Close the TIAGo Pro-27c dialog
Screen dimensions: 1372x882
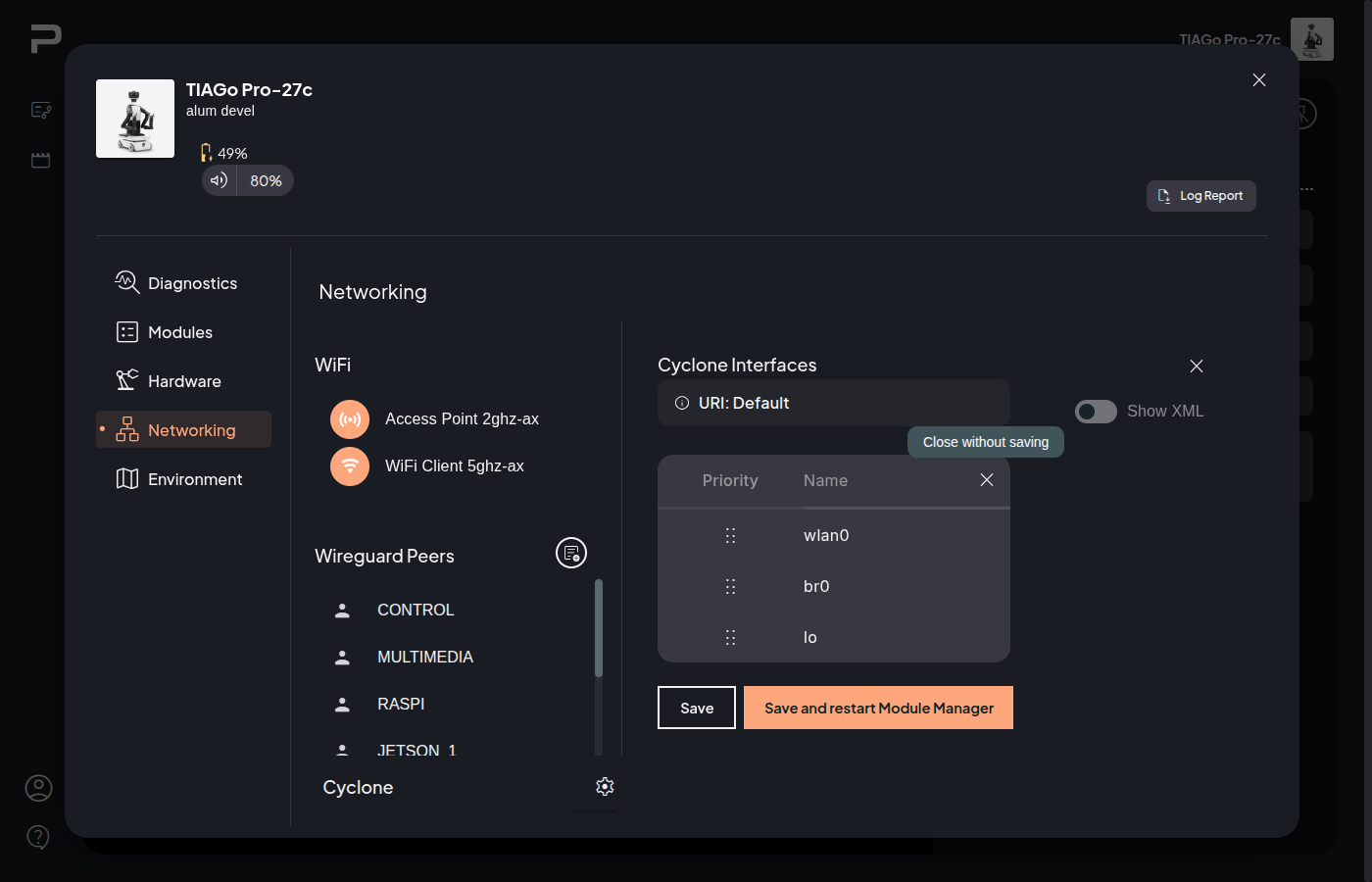pos(1259,80)
